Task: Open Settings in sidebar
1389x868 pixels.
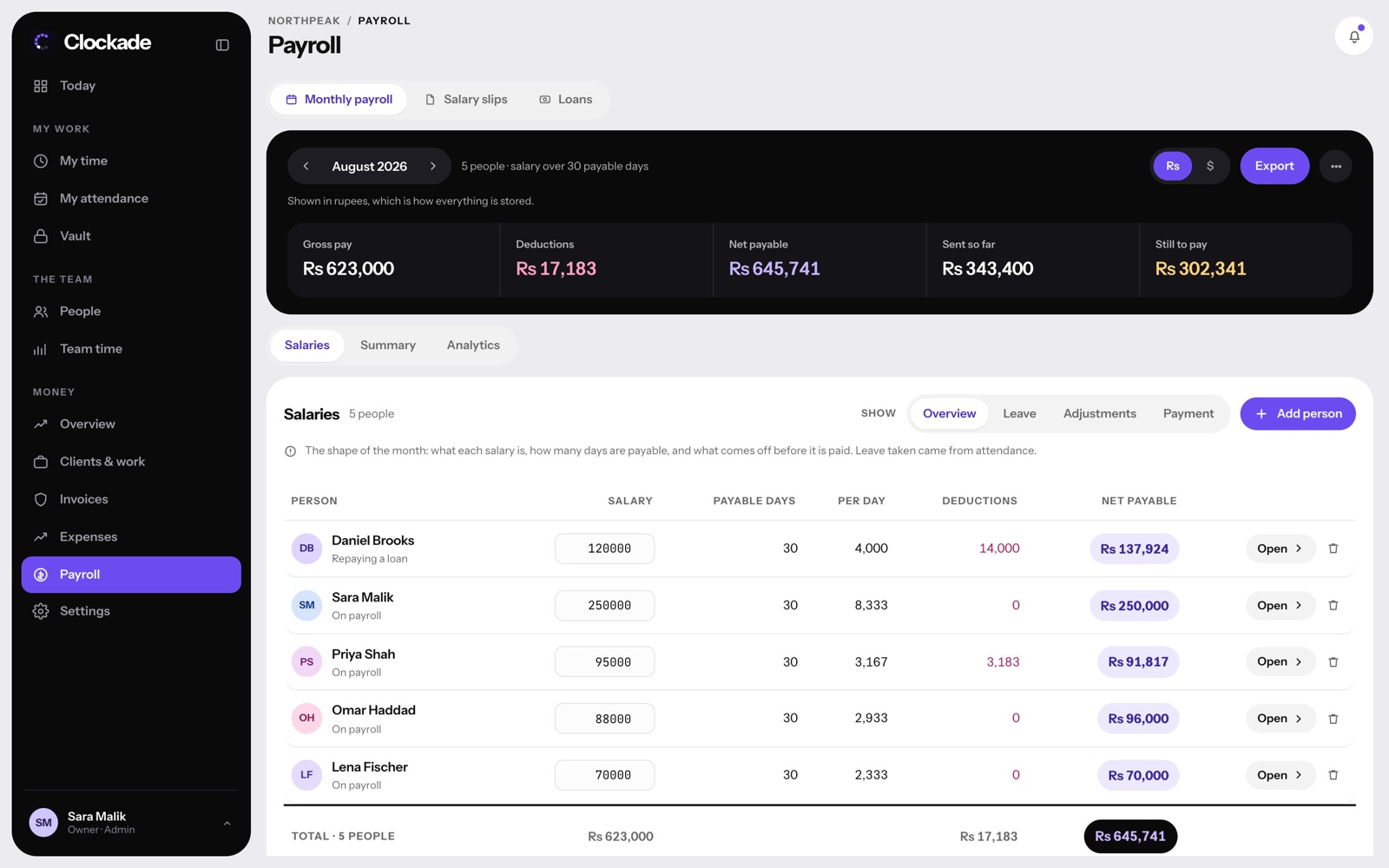Action: point(131,611)
